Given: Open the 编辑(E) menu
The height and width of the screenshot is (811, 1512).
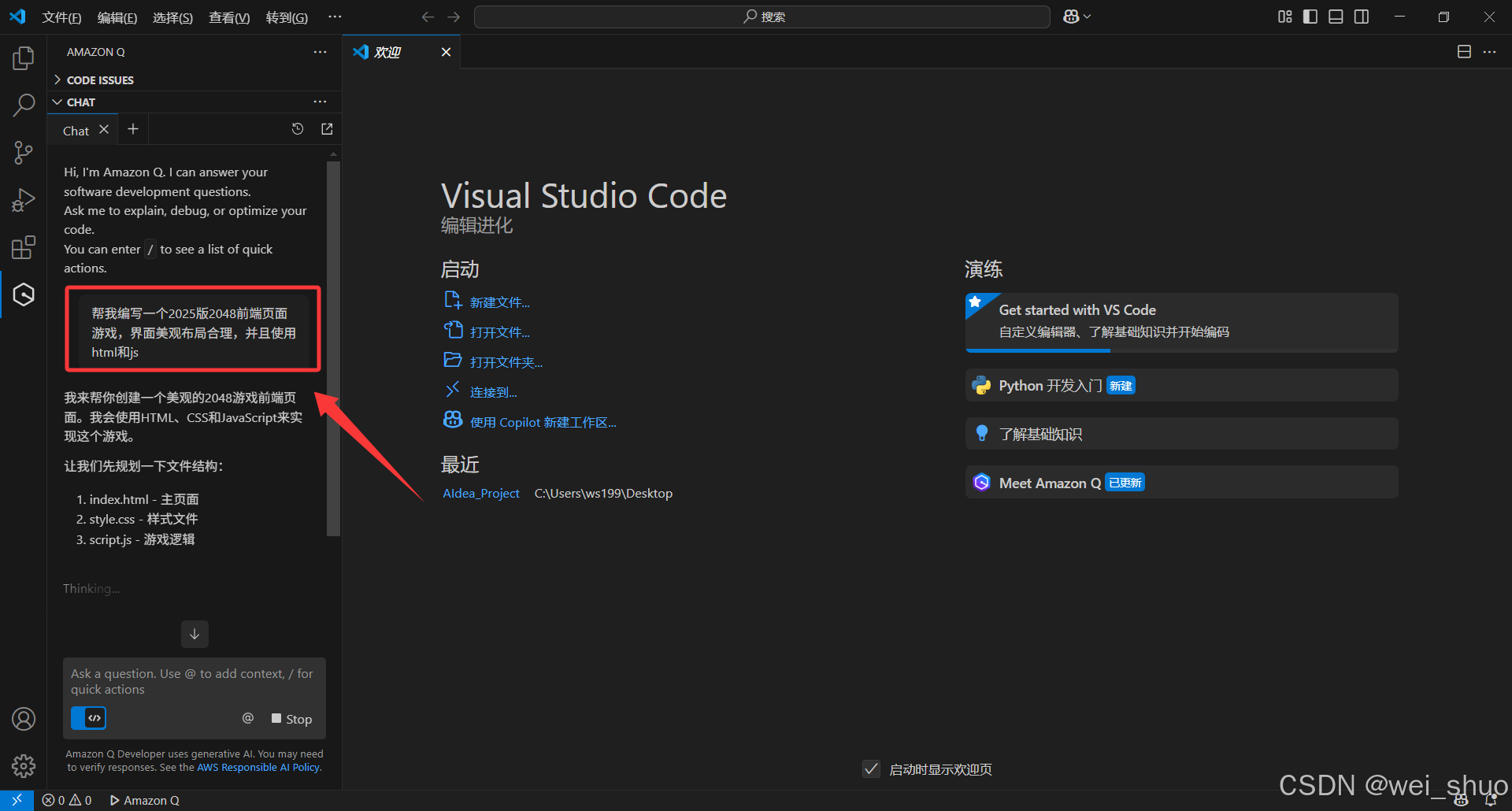Looking at the screenshot, I should click(x=117, y=17).
